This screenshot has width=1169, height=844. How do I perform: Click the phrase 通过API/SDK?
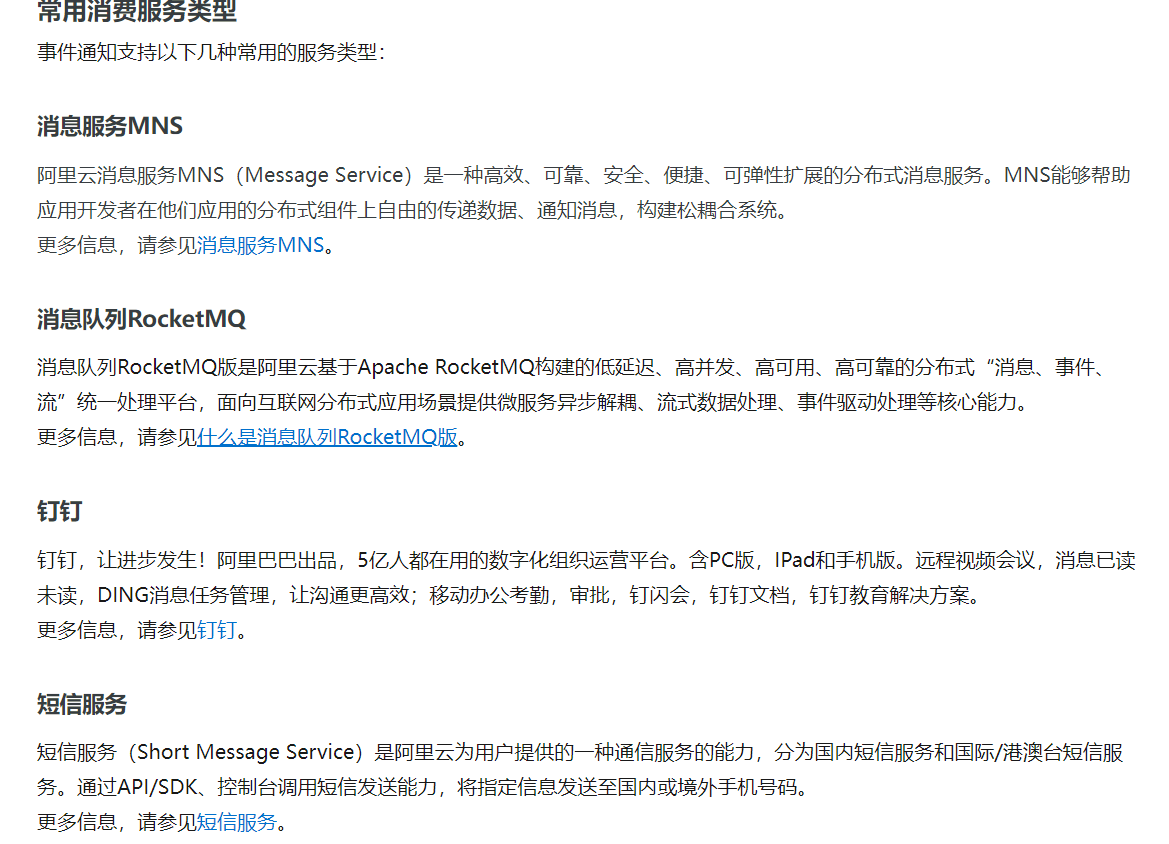coord(136,787)
